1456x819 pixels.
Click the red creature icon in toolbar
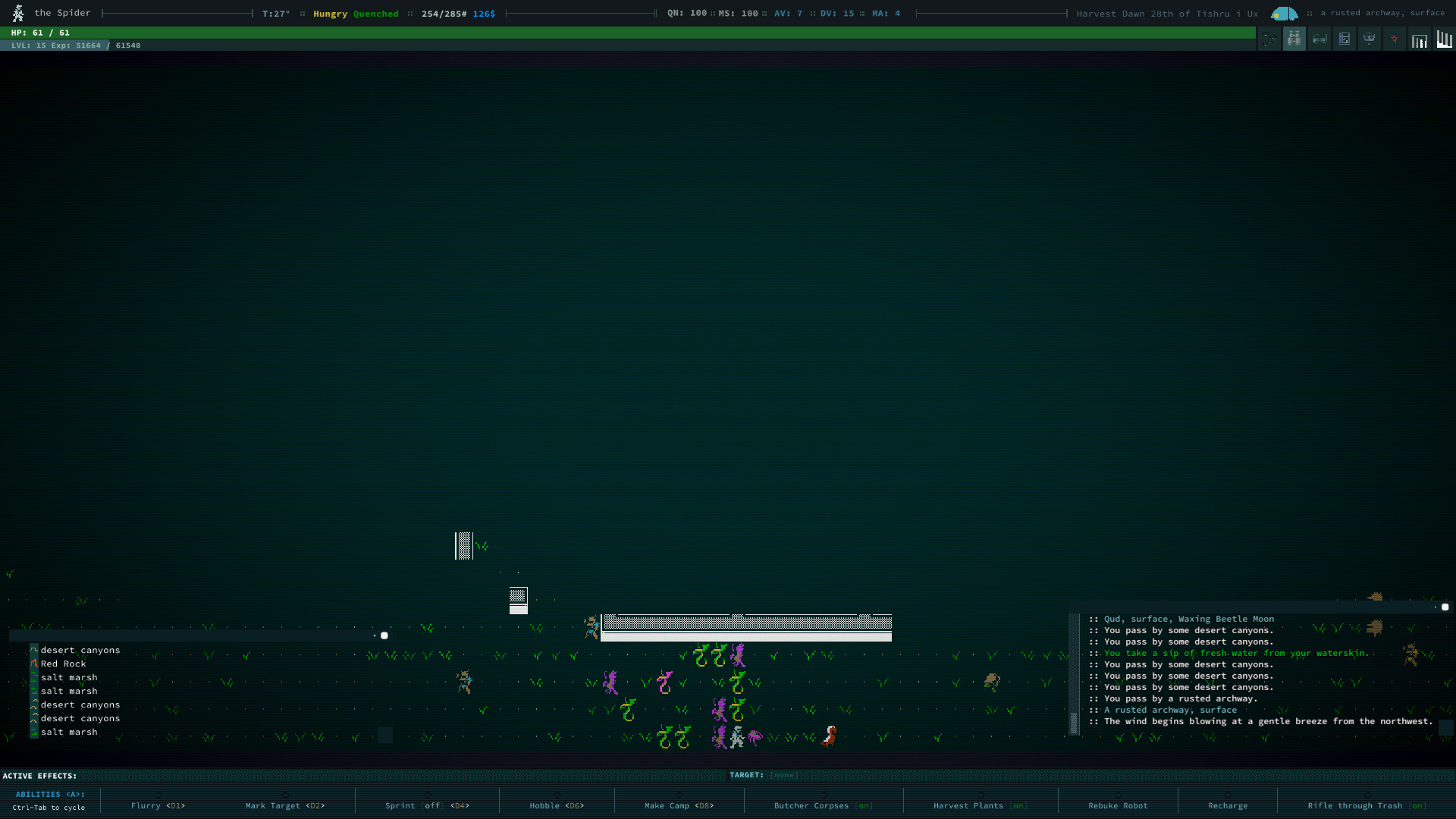tap(1394, 39)
